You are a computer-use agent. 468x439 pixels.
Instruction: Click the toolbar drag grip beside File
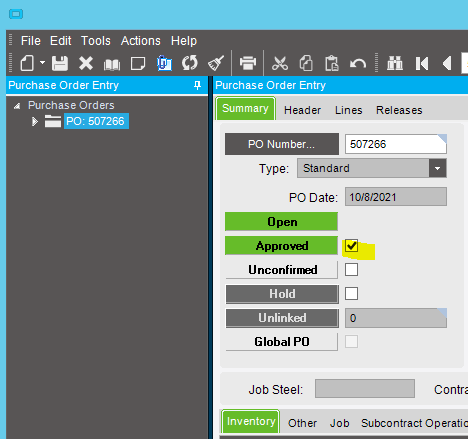(11, 40)
